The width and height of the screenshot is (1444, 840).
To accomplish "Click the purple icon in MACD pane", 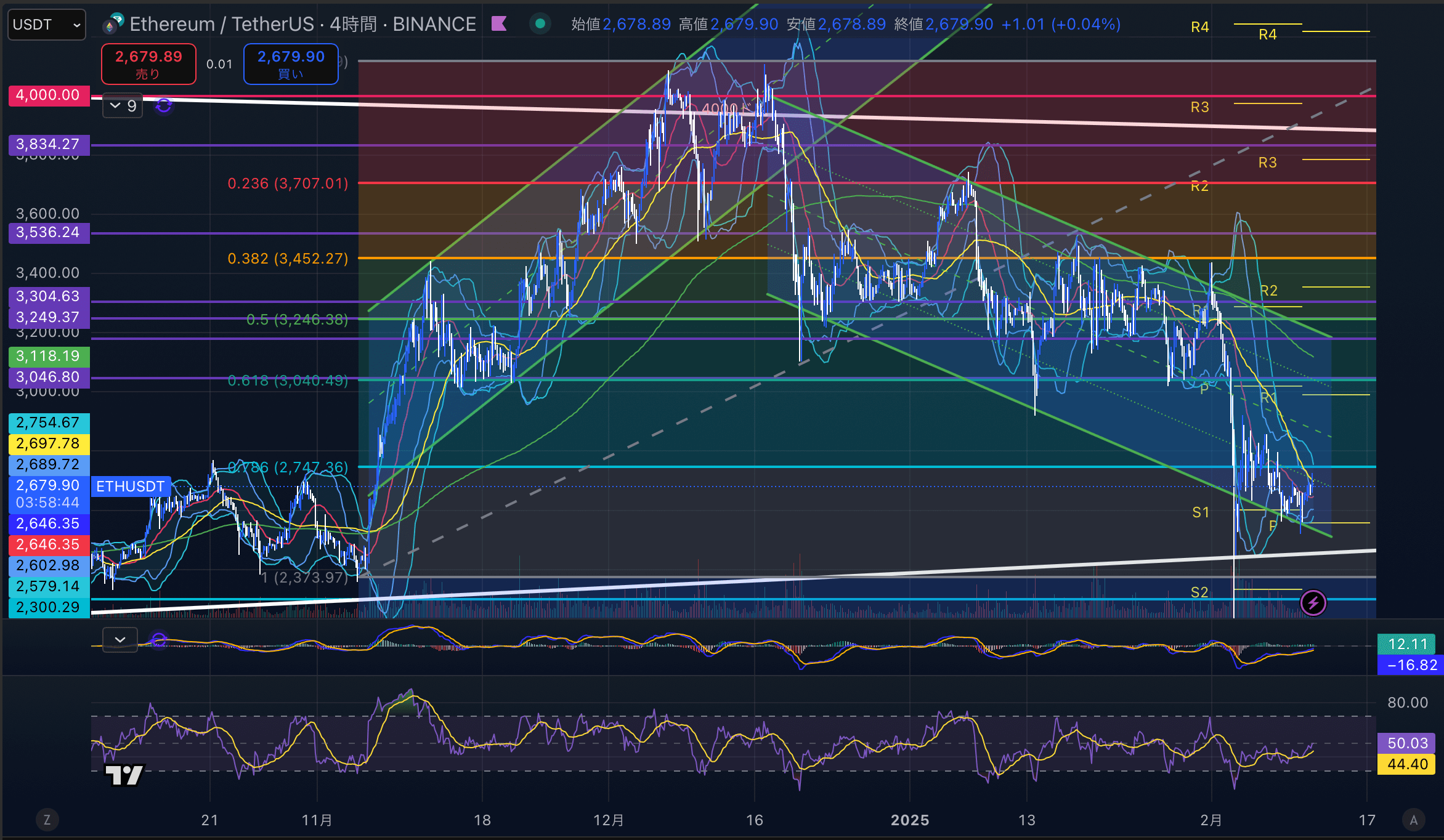I will coord(159,640).
